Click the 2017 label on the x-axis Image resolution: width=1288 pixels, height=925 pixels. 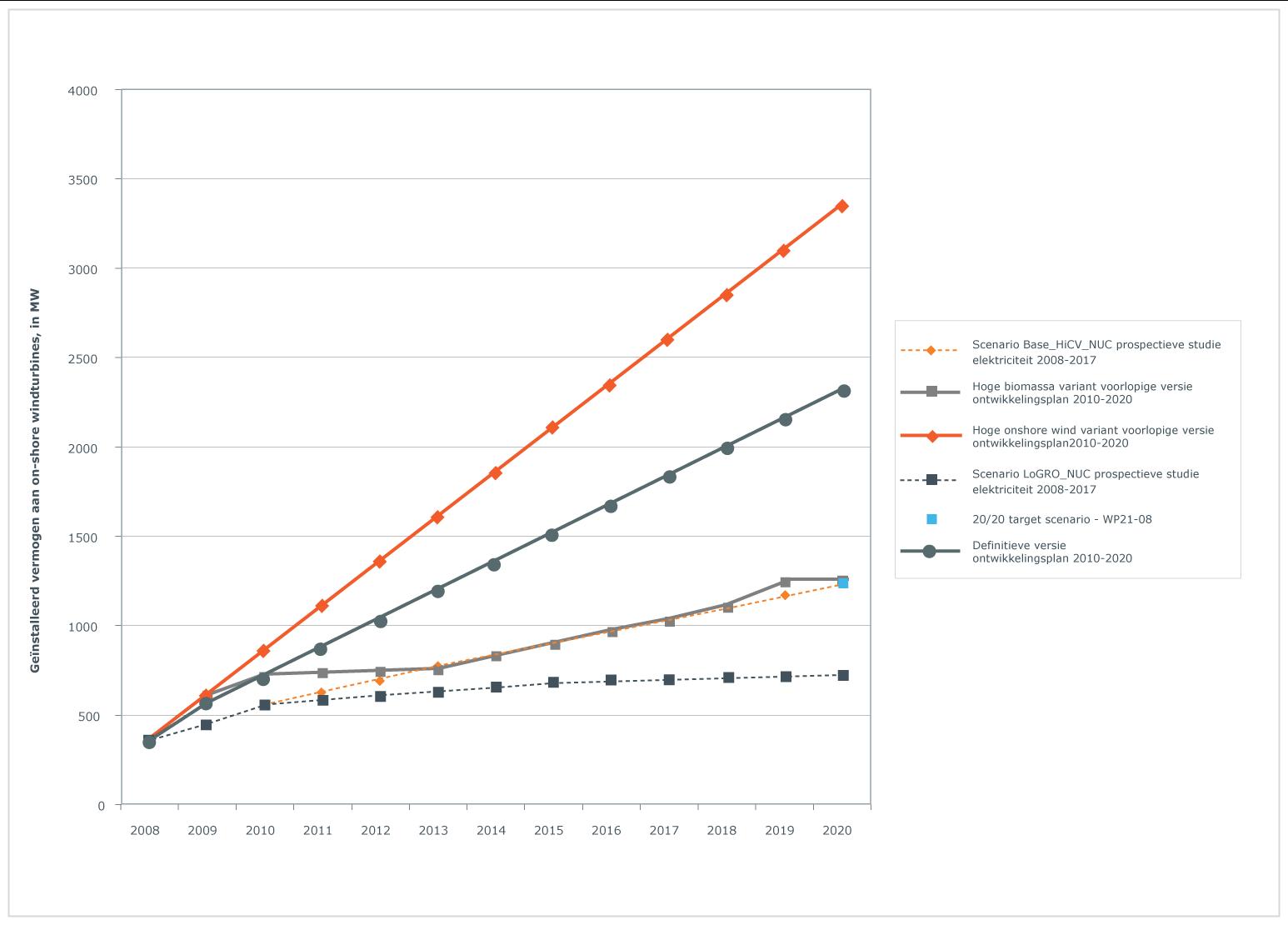(x=664, y=831)
